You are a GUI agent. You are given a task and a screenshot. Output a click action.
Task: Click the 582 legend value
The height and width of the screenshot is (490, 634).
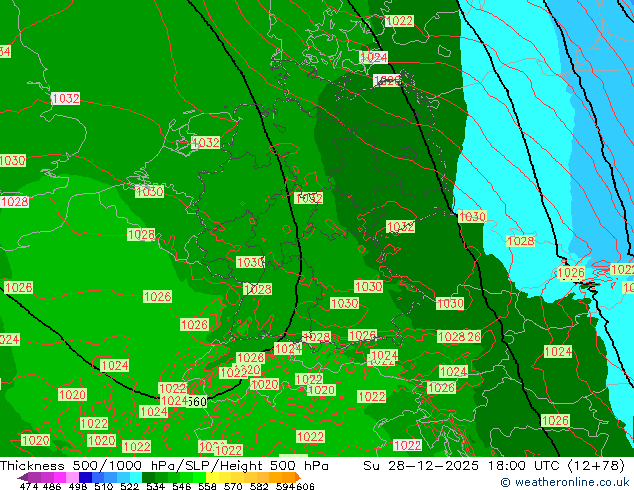pos(259,486)
